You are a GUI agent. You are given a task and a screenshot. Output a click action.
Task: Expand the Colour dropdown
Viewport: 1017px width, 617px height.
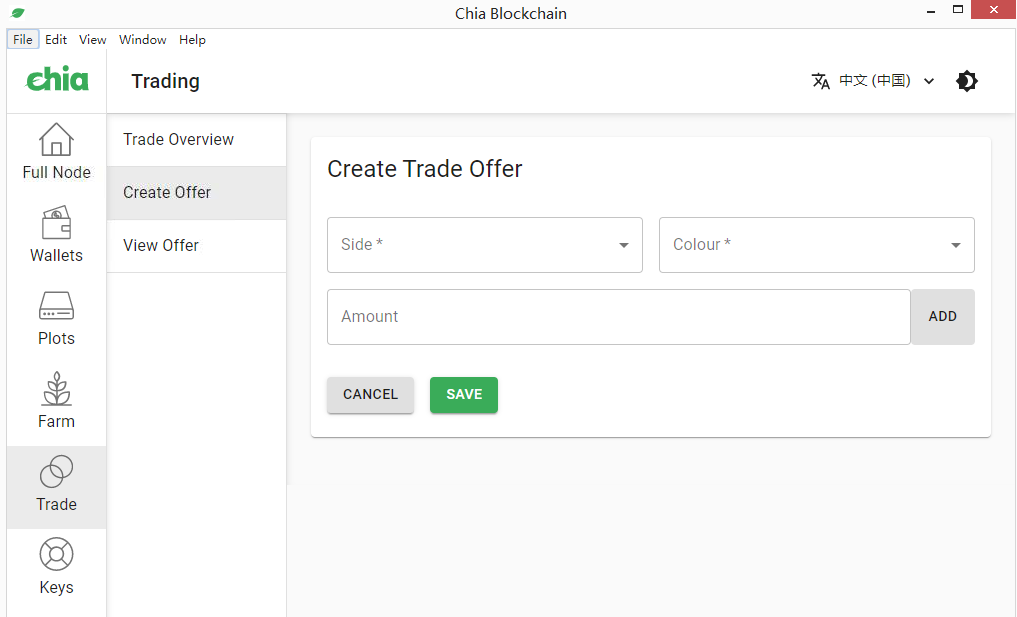click(816, 245)
